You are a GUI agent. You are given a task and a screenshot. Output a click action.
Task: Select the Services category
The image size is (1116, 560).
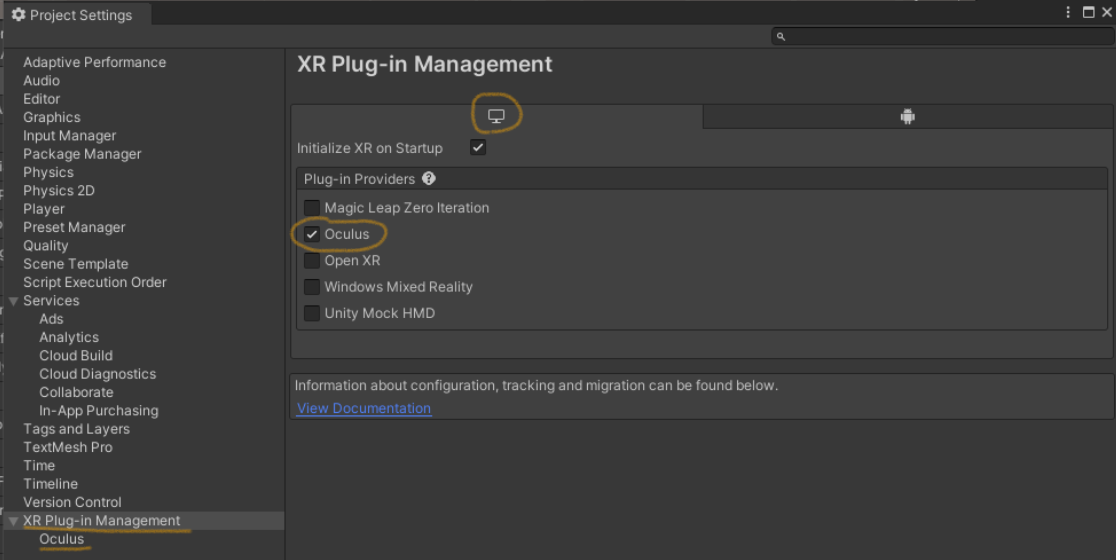coord(51,301)
